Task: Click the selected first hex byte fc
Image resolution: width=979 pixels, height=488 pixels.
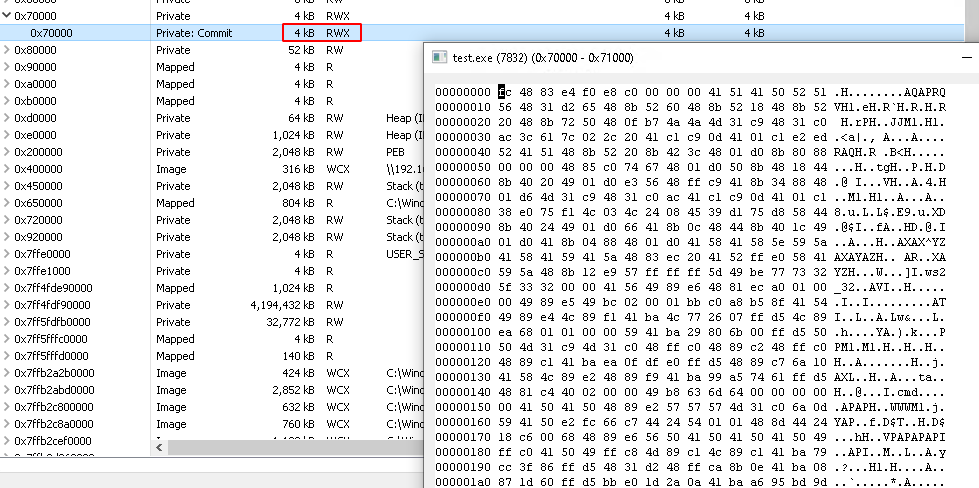Action: coord(503,91)
